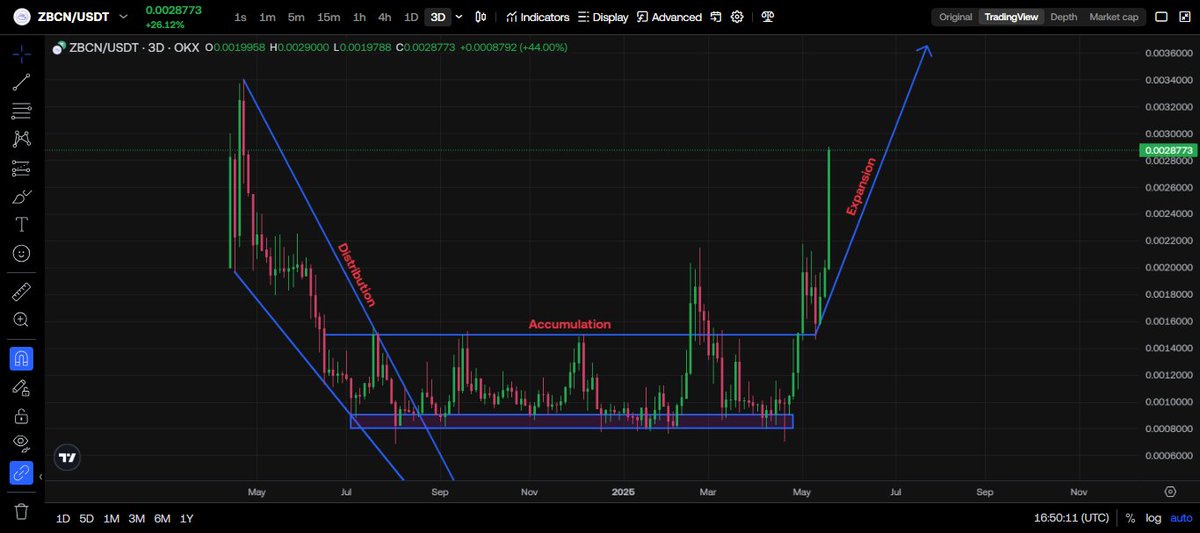This screenshot has height=533, width=1200.
Task: Remove drawings with the trash icon
Action: pyautogui.click(x=21, y=510)
